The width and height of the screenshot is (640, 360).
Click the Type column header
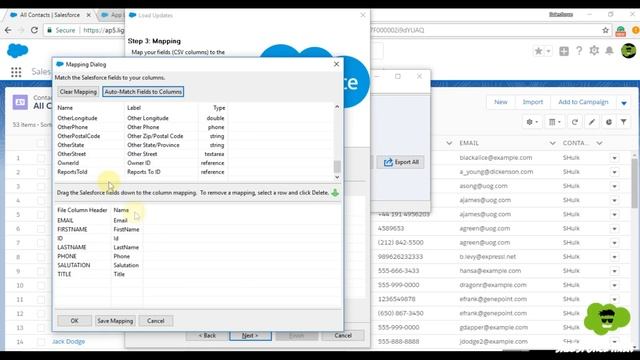[x=219, y=108]
